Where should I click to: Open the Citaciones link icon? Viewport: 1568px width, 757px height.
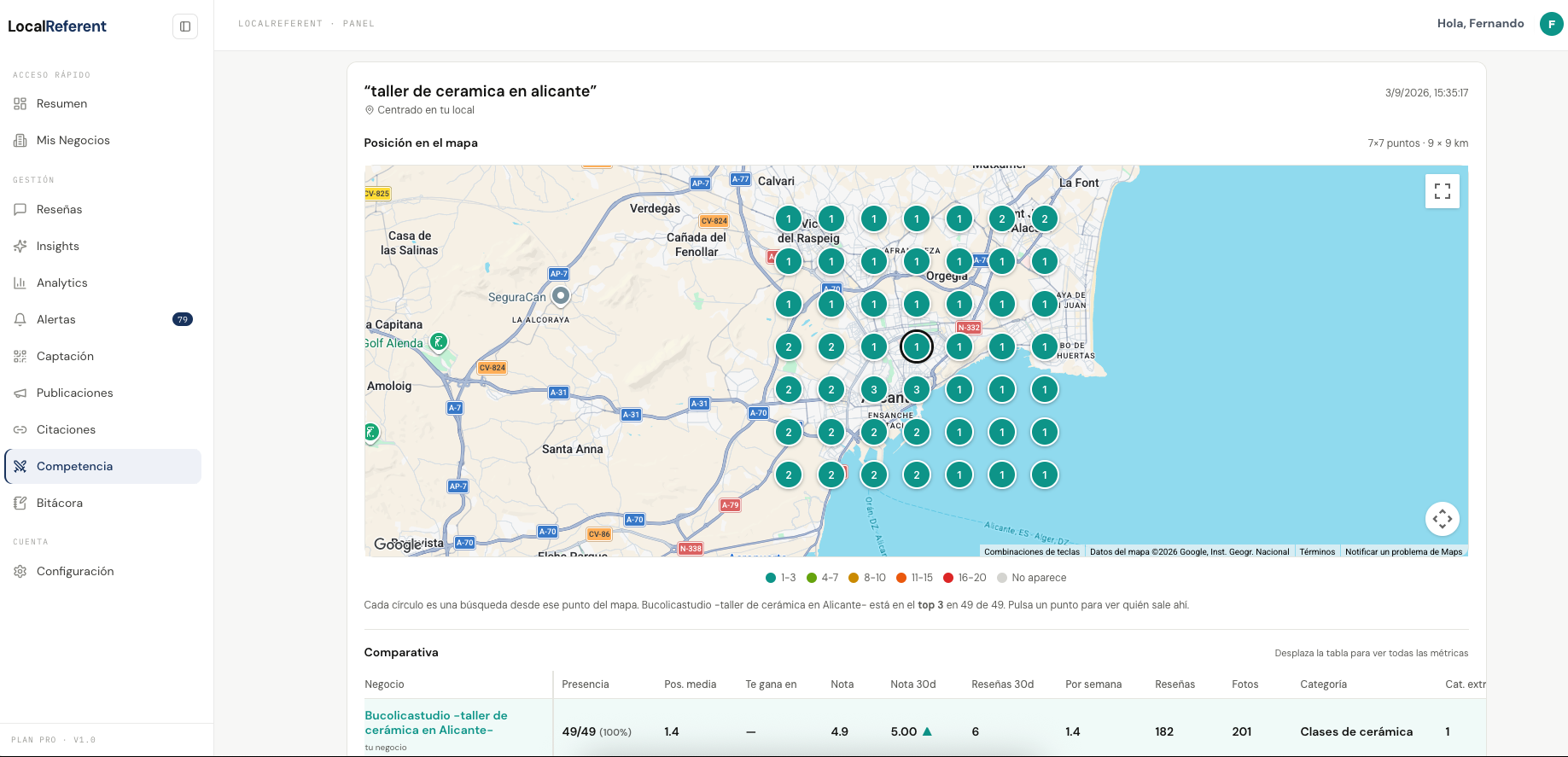20,430
